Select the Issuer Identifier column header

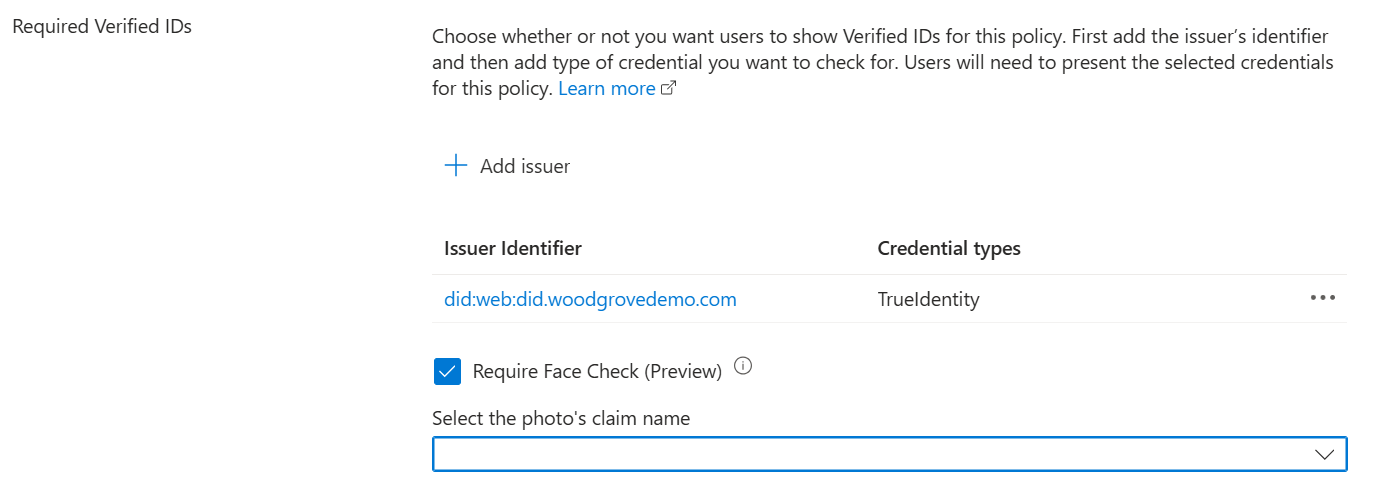coord(513,248)
